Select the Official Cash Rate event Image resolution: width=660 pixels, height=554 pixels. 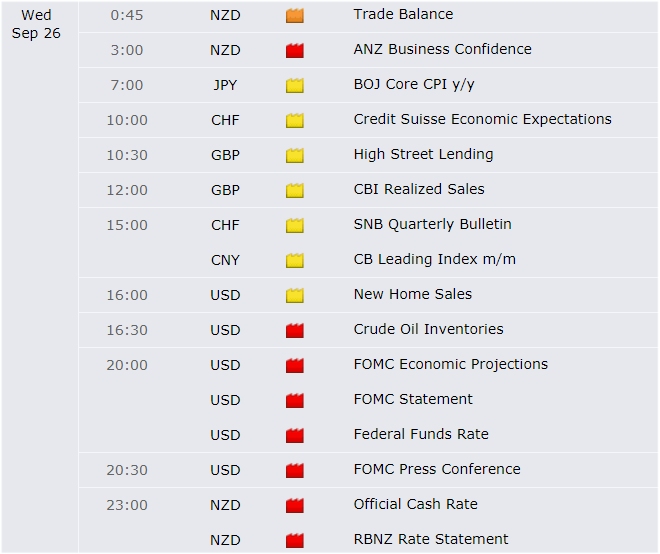point(415,504)
